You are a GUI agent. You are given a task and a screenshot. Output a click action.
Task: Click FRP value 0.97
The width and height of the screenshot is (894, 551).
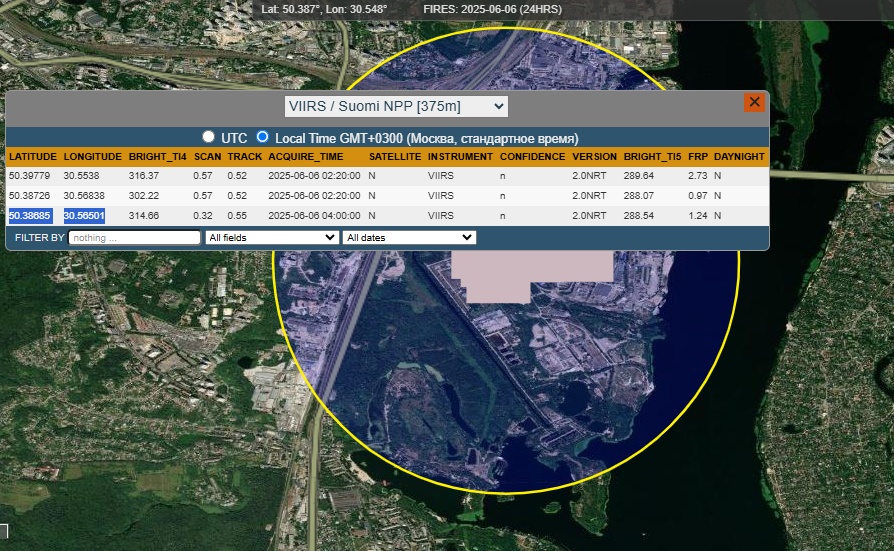(x=698, y=196)
